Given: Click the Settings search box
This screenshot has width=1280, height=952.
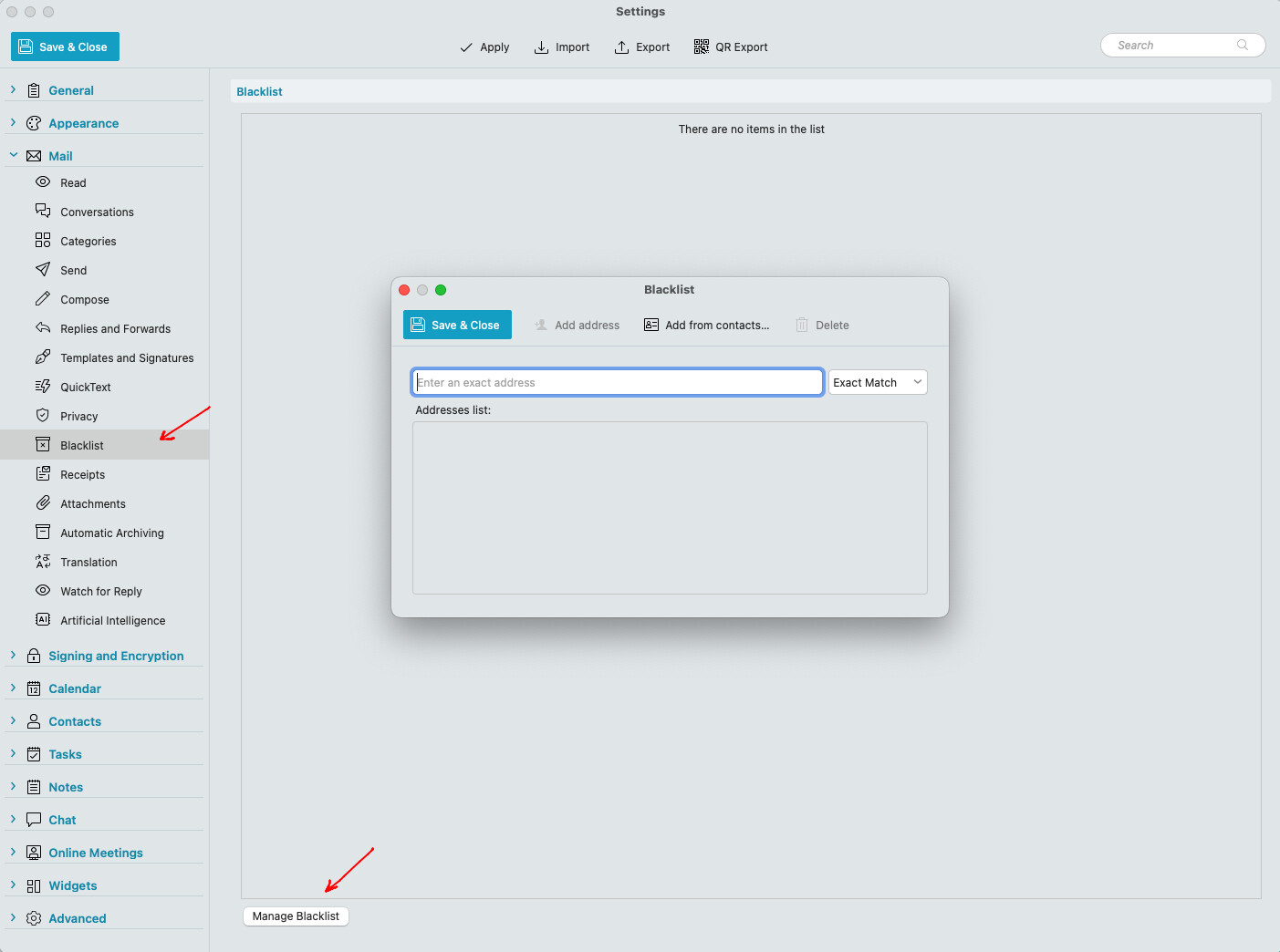Looking at the screenshot, I should pyautogui.click(x=1182, y=46).
